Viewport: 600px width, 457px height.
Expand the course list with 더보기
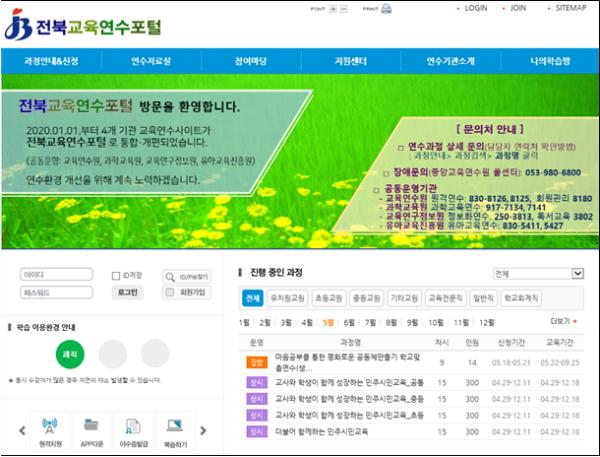pos(564,322)
